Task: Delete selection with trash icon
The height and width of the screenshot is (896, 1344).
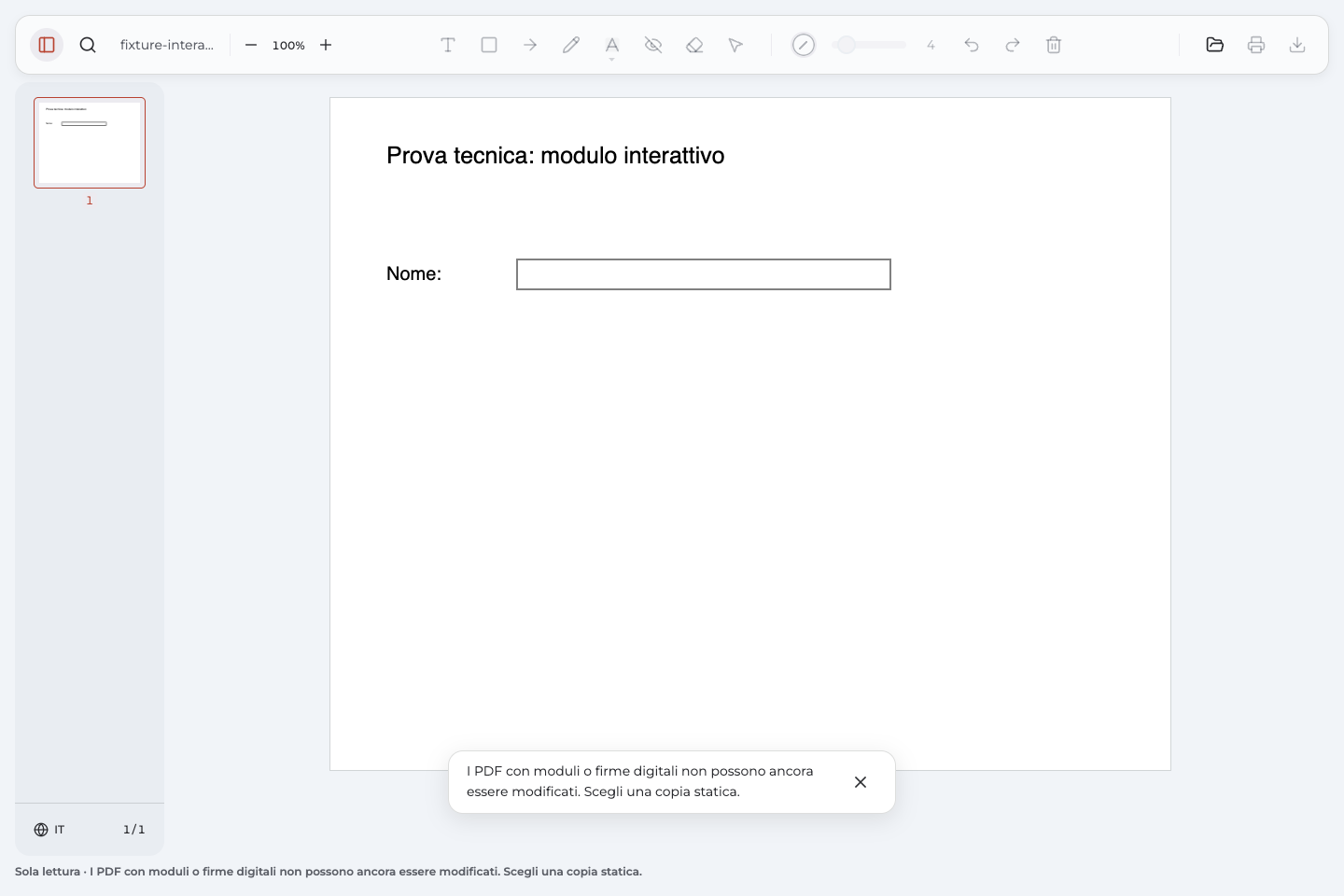Action: [x=1054, y=45]
